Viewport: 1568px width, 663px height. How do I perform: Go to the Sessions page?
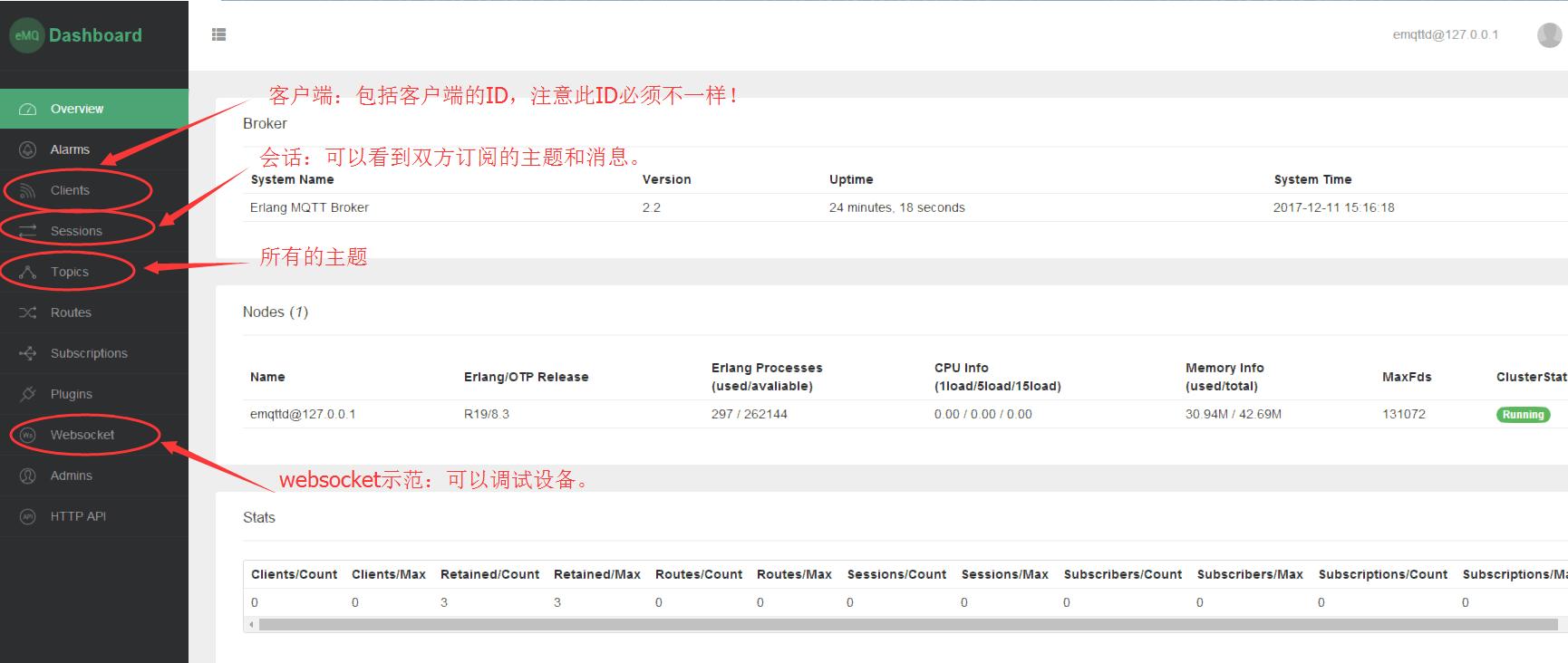(x=76, y=231)
